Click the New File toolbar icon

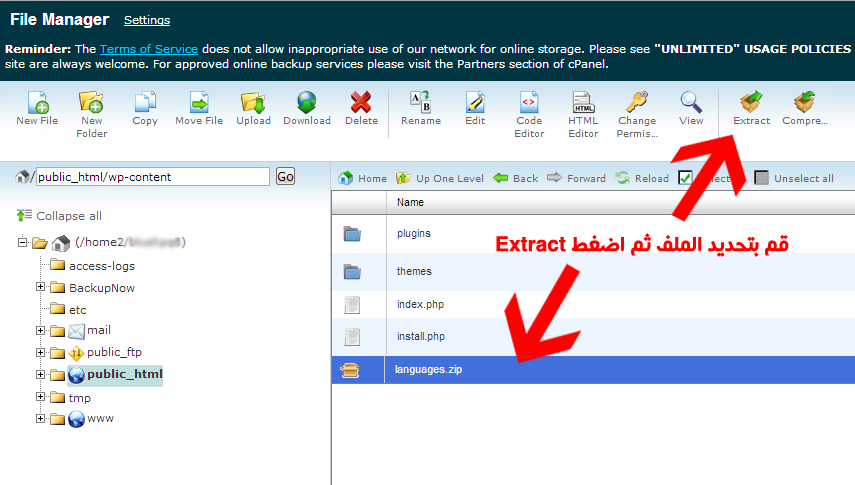click(37, 103)
